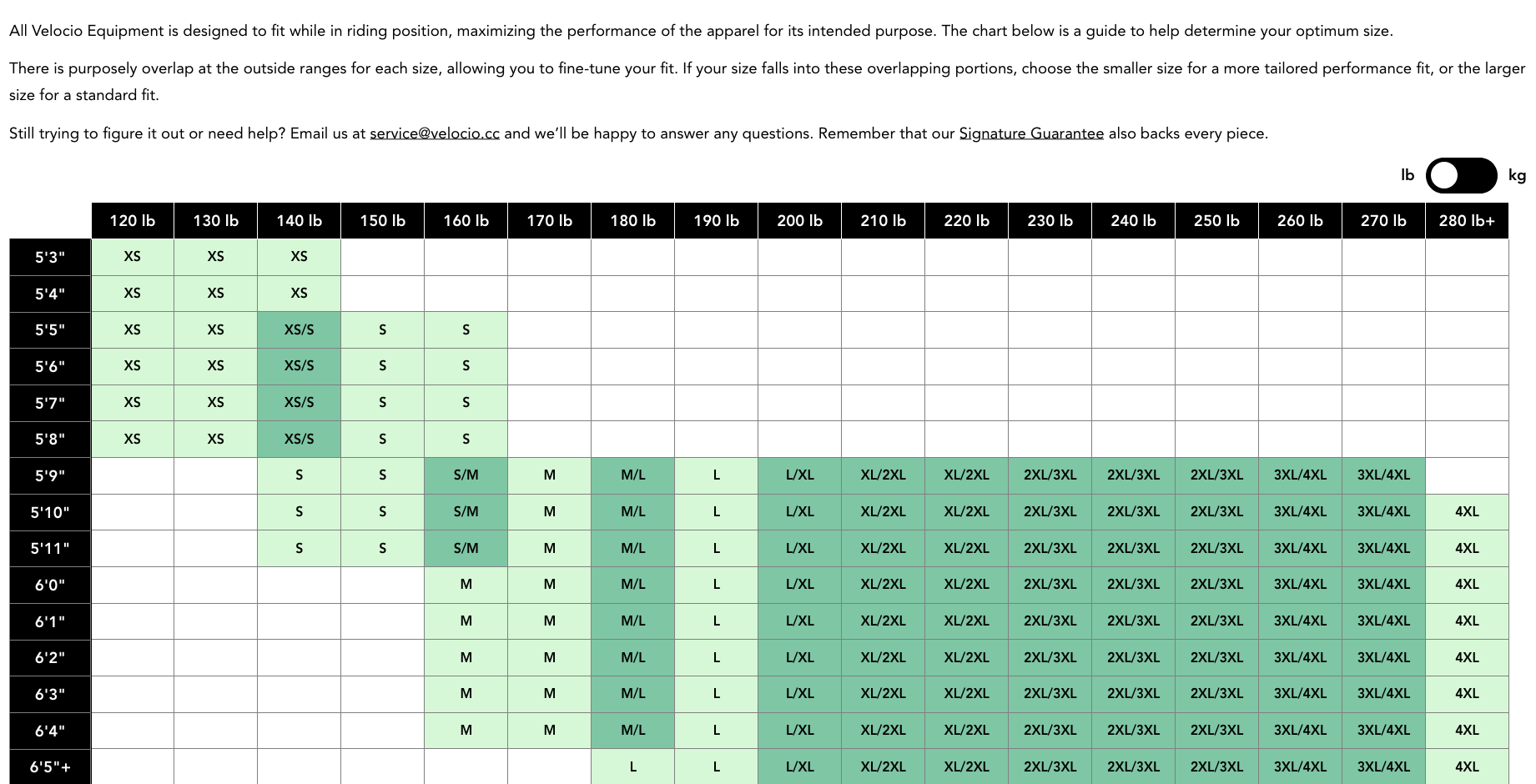Image resolution: width=1536 pixels, height=784 pixels.
Task: Click the XS/S cell in the 5'5" row
Action: (299, 330)
